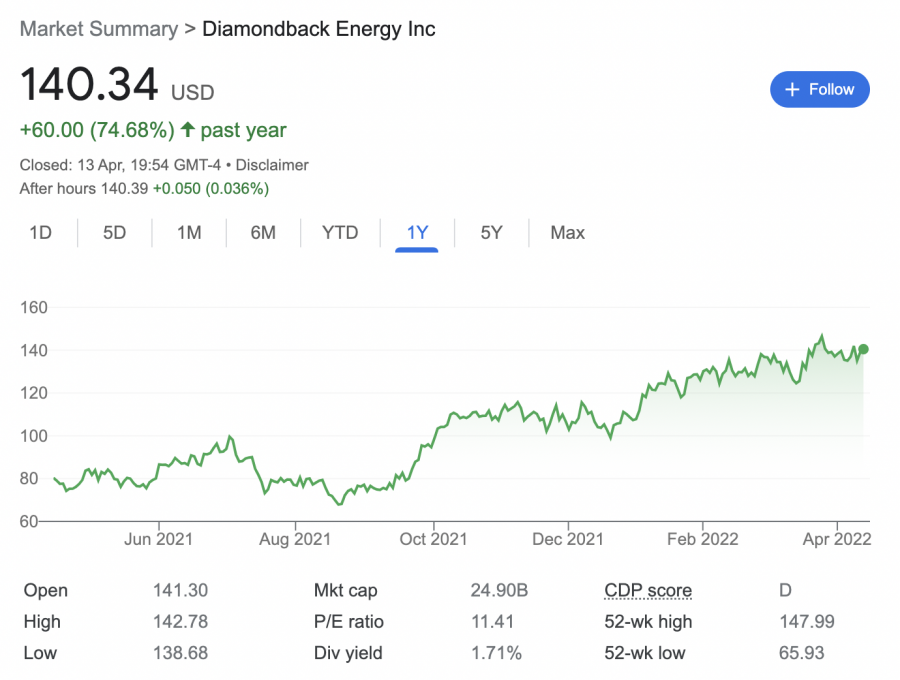Show the Max chart range
The width and height of the screenshot is (900, 680).
point(568,232)
